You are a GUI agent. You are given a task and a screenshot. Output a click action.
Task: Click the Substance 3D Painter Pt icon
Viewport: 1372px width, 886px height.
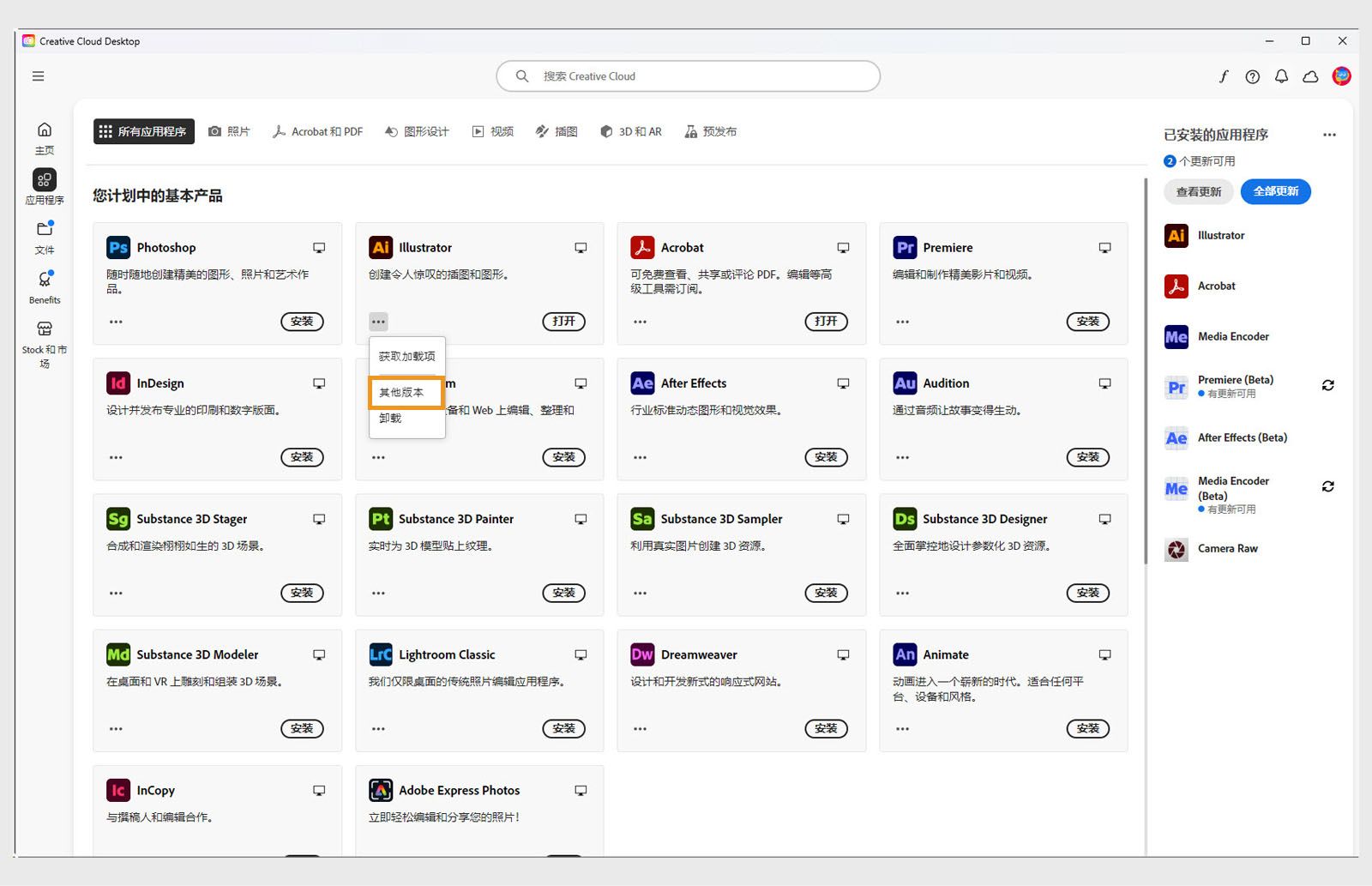pyautogui.click(x=381, y=519)
